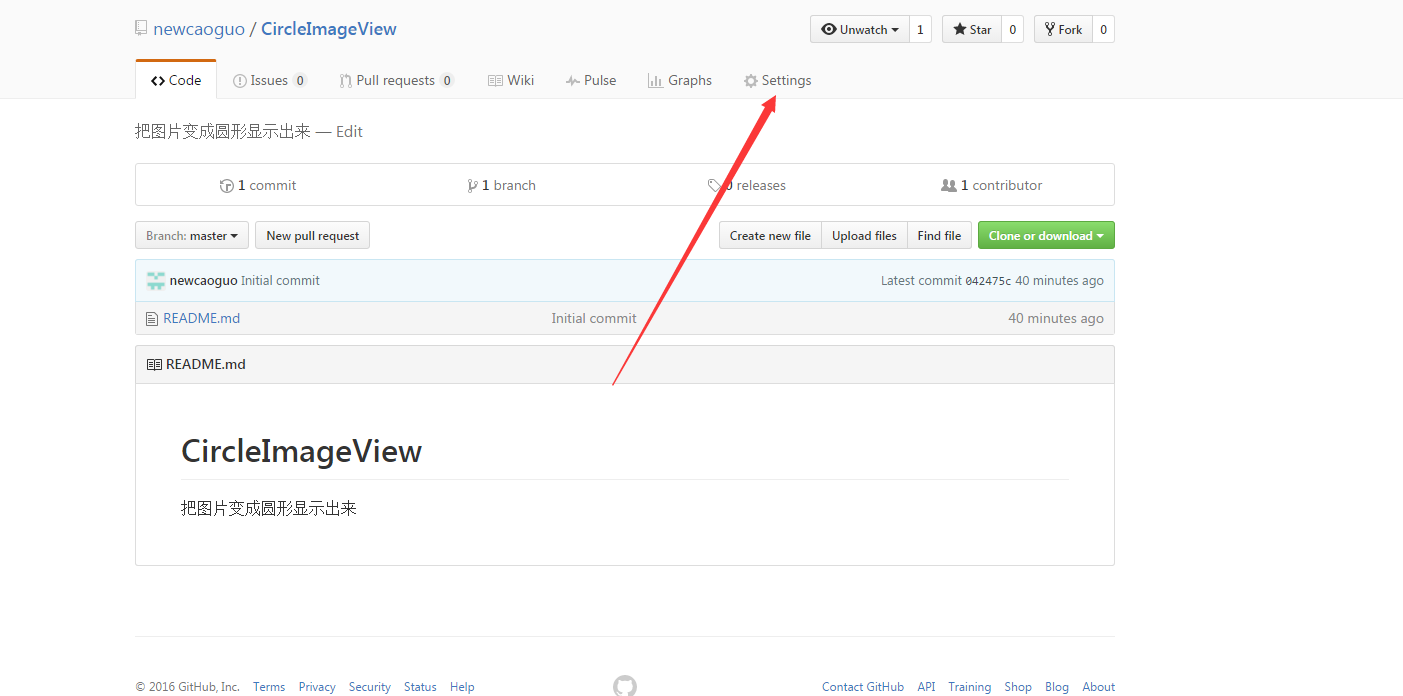Click the newcaoguo avatar icon in commit row
This screenshot has height=696, width=1403.
(155, 281)
